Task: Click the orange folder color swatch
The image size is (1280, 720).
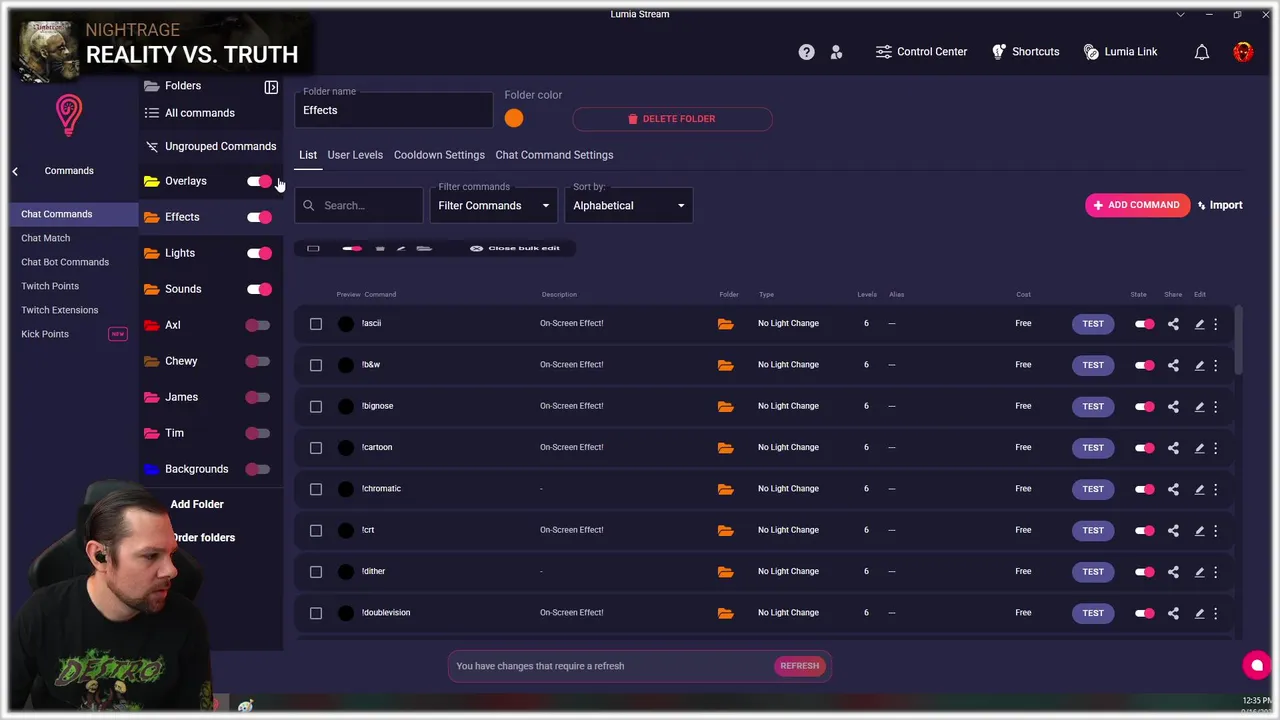Action: tap(514, 118)
